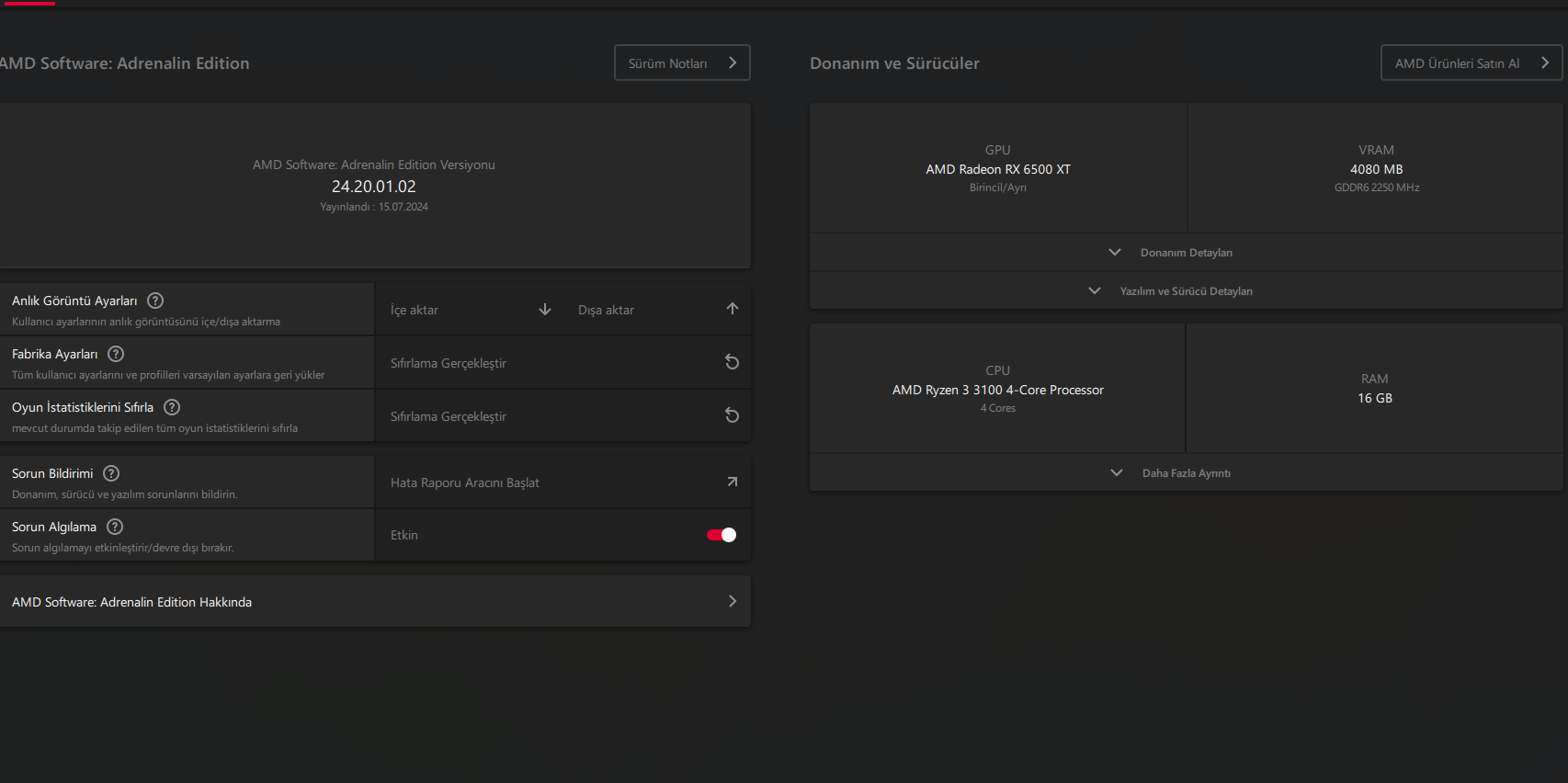Click the Hata Raporu launch arrow icon
The width and height of the screenshot is (1568, 783).
(733, 482)
